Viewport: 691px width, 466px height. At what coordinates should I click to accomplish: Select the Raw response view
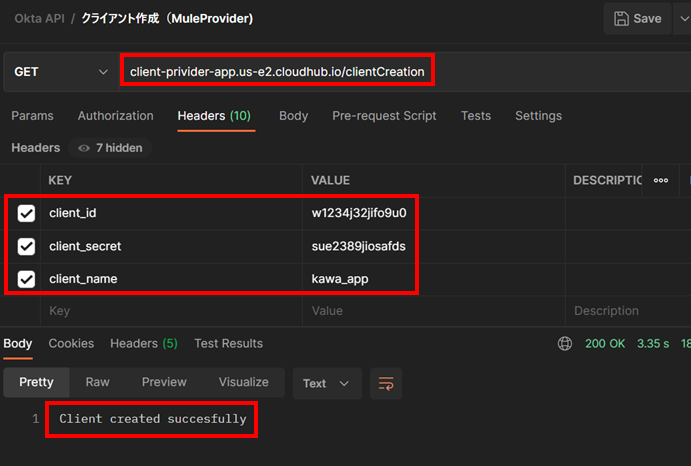pos(97,382)
